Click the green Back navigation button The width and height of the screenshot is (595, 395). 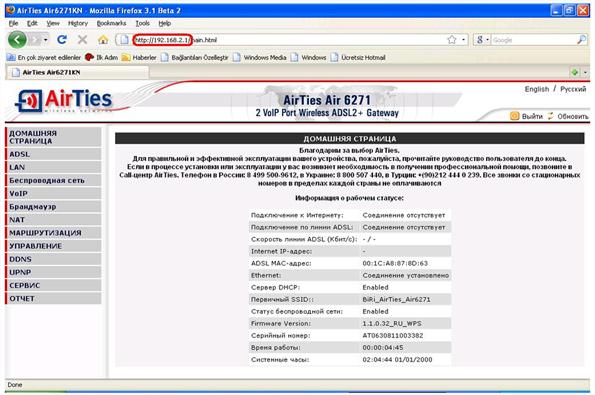click(x=17, y=39)
